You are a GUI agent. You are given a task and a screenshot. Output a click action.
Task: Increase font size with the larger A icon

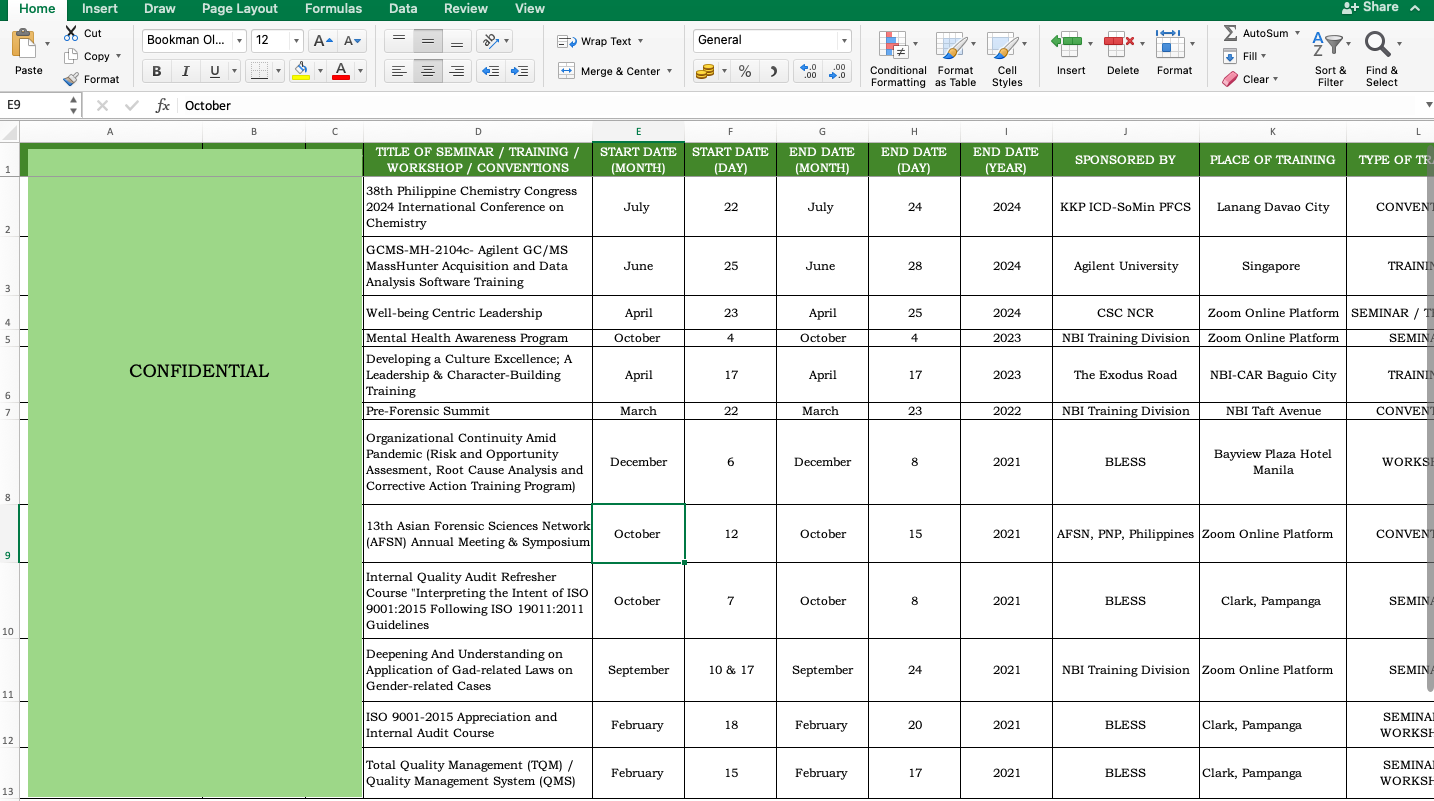[x=321, y=41]
